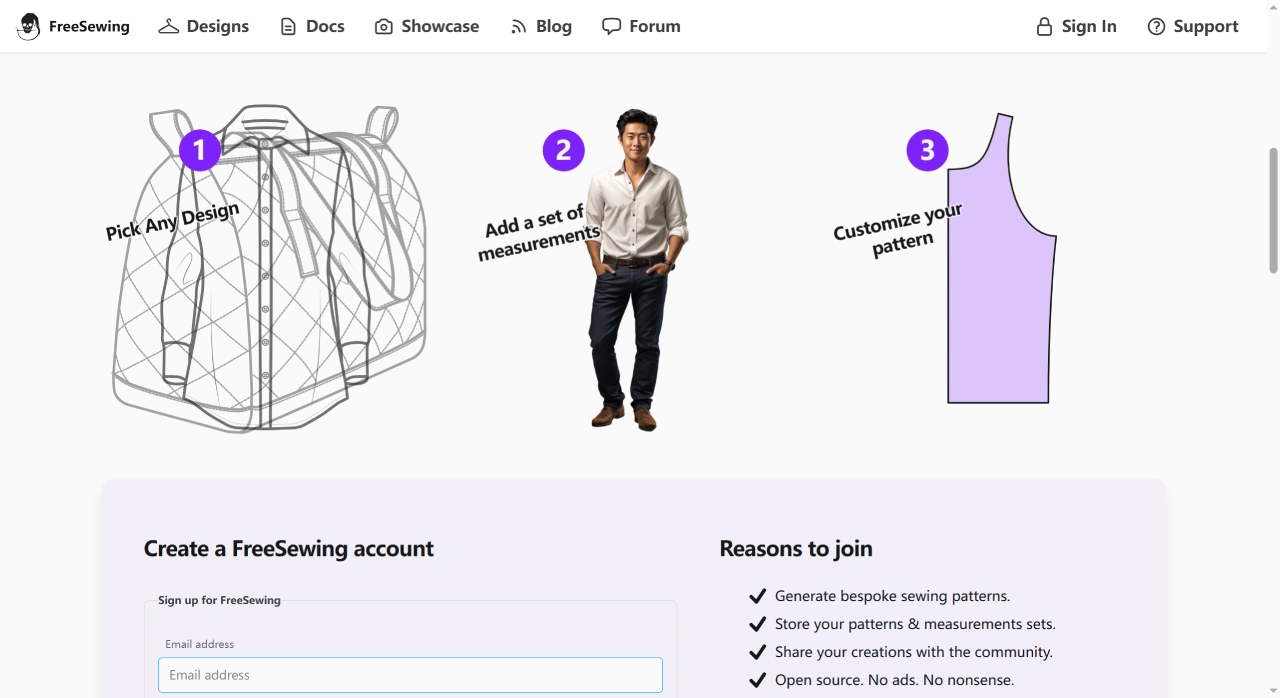Open the Sign In link

1089,27
